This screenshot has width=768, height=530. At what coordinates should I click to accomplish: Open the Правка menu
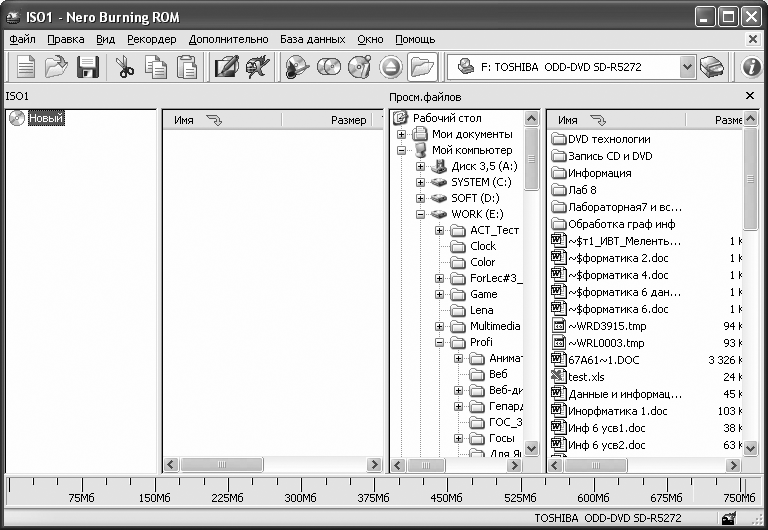tap(66, 39)
